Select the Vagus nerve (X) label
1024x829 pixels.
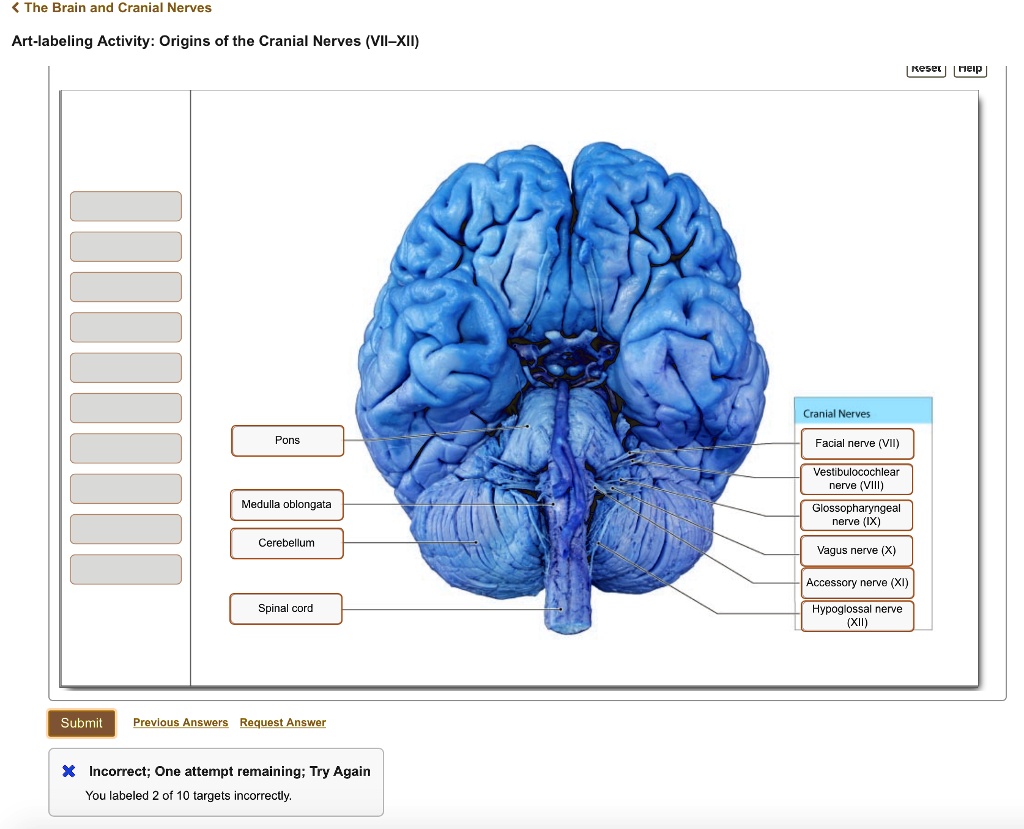(856, 550)
